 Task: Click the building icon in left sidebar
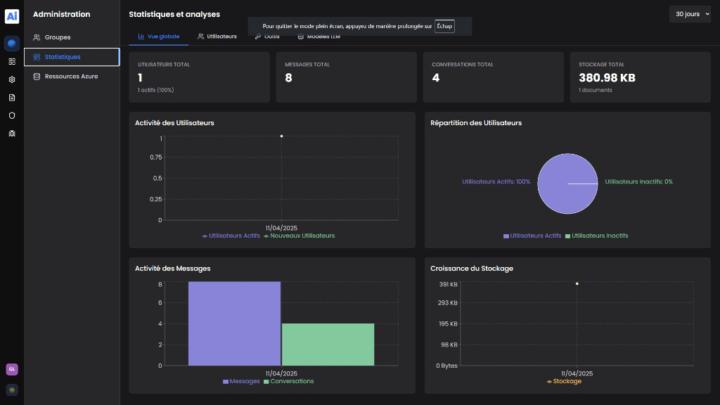tap(12, 133)
